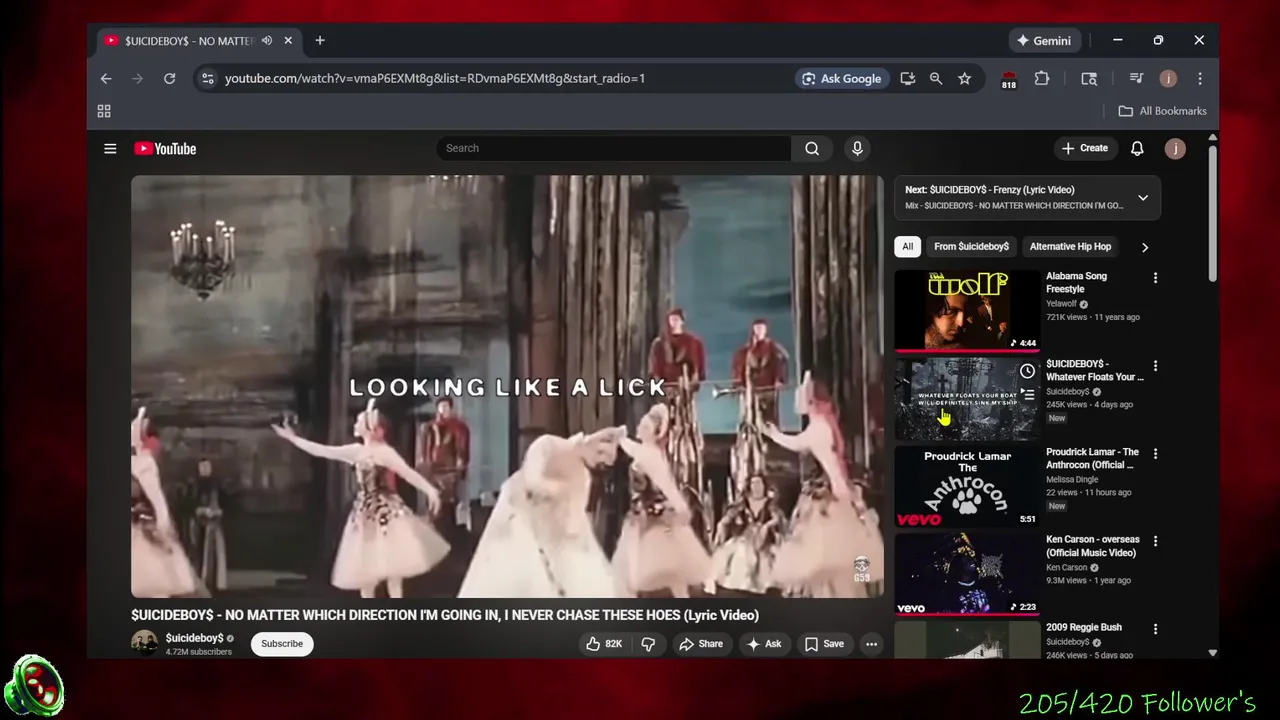The width and height of the screenshot is (1280, 720).
Task: Go back with browser back arrow
Action: click(106, 78)
